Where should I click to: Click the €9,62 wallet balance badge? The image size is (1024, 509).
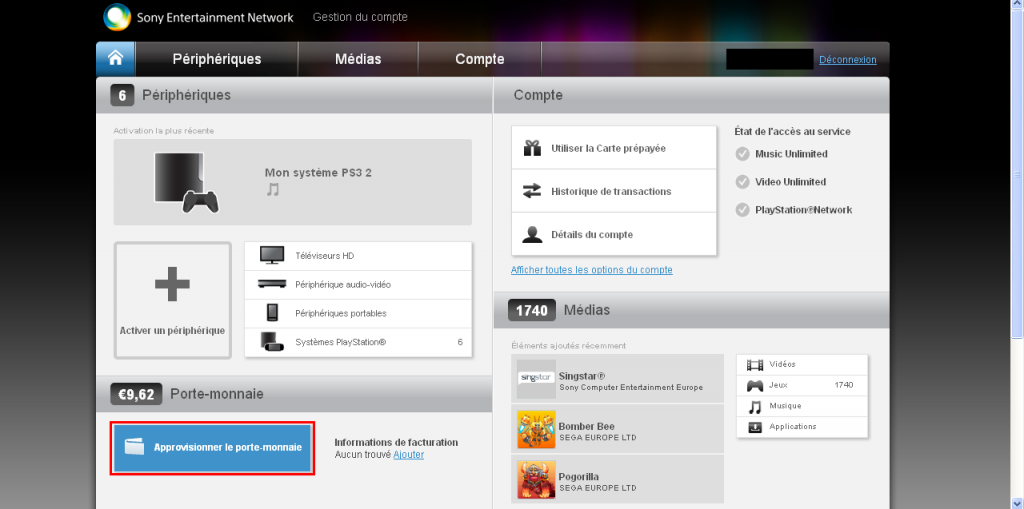pos(136,394)
